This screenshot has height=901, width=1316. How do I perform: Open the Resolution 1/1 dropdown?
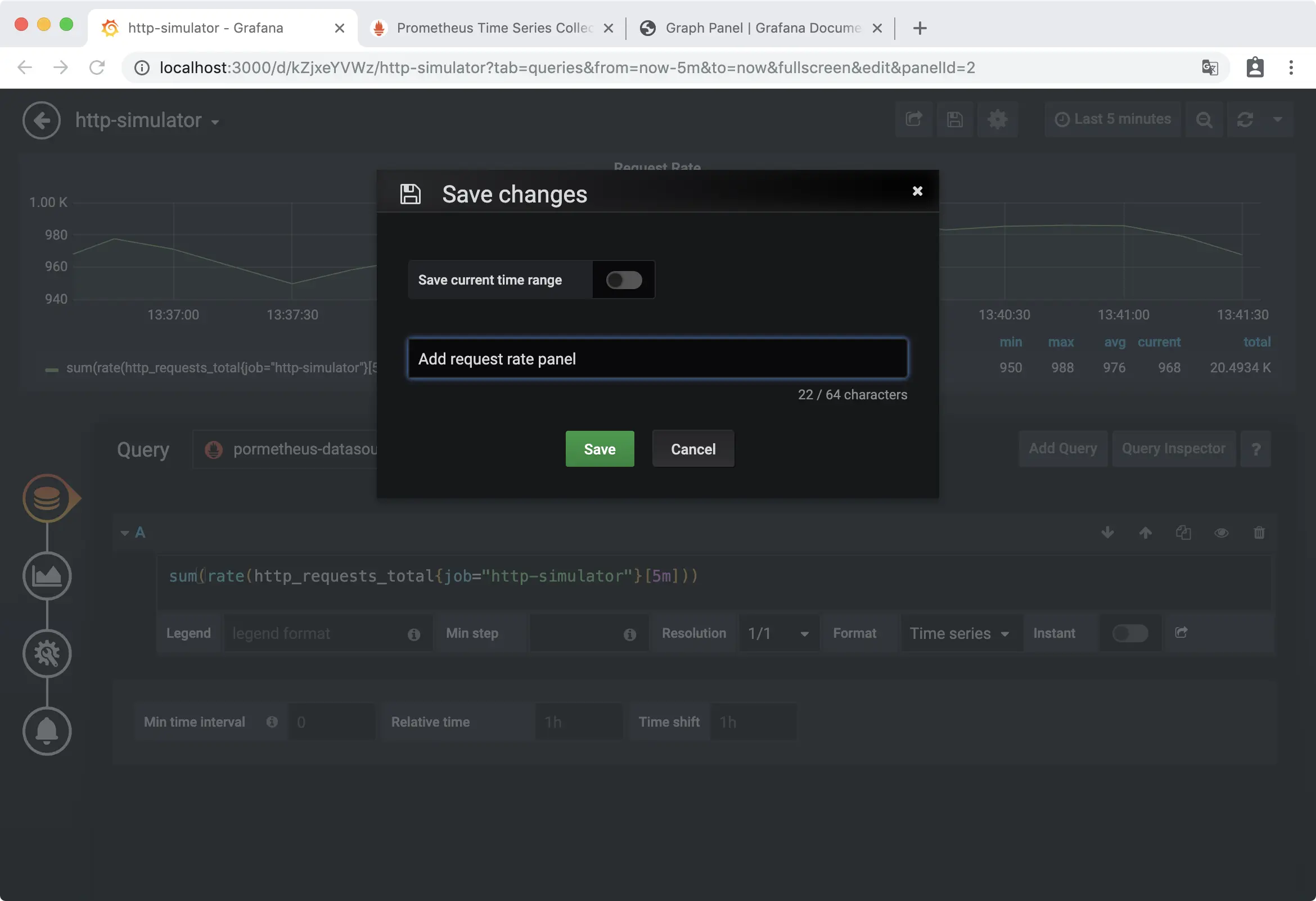click(778, 633)
